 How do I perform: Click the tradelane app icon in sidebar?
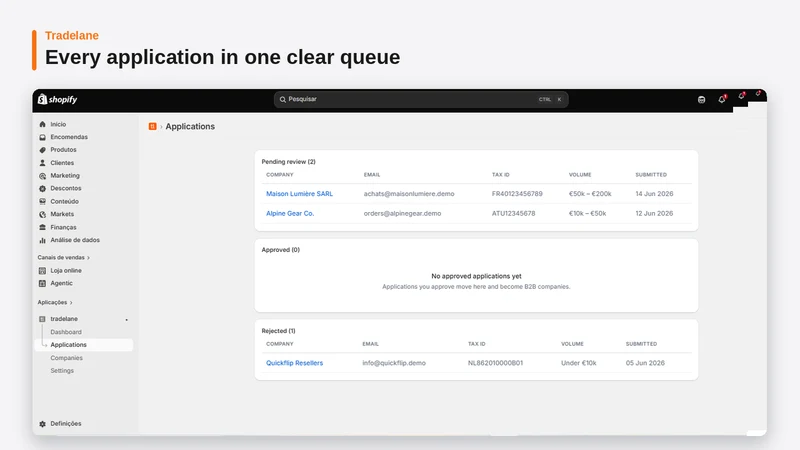pyautogui.click(x=42, y=319)
